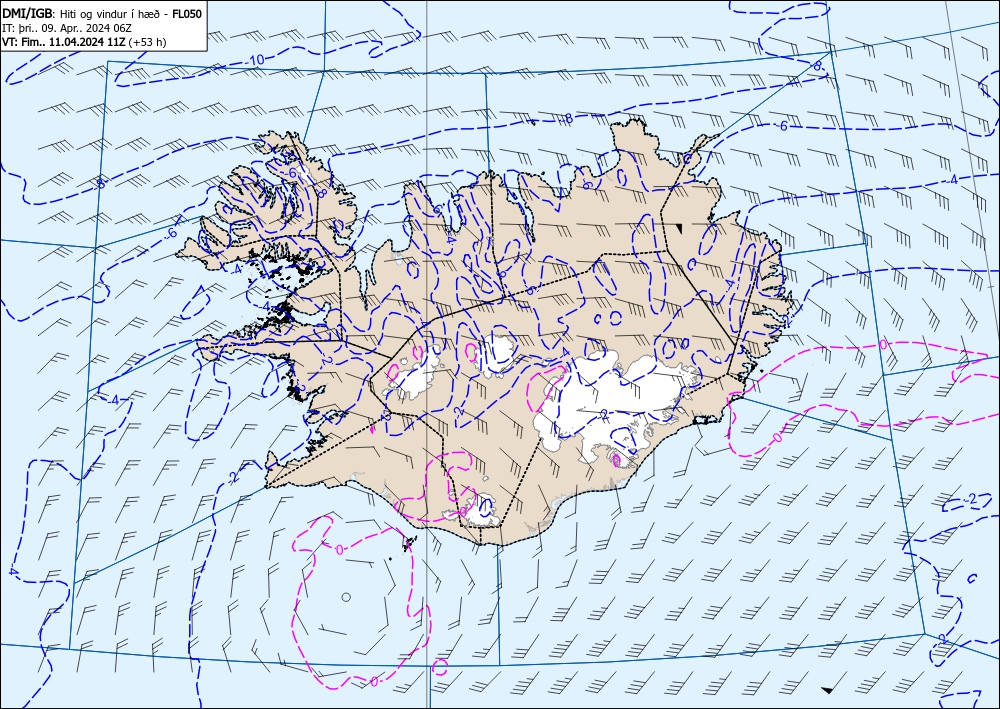
Task: Click the '(+53 h)' forecast offset text
Action: tap(147, 42)
